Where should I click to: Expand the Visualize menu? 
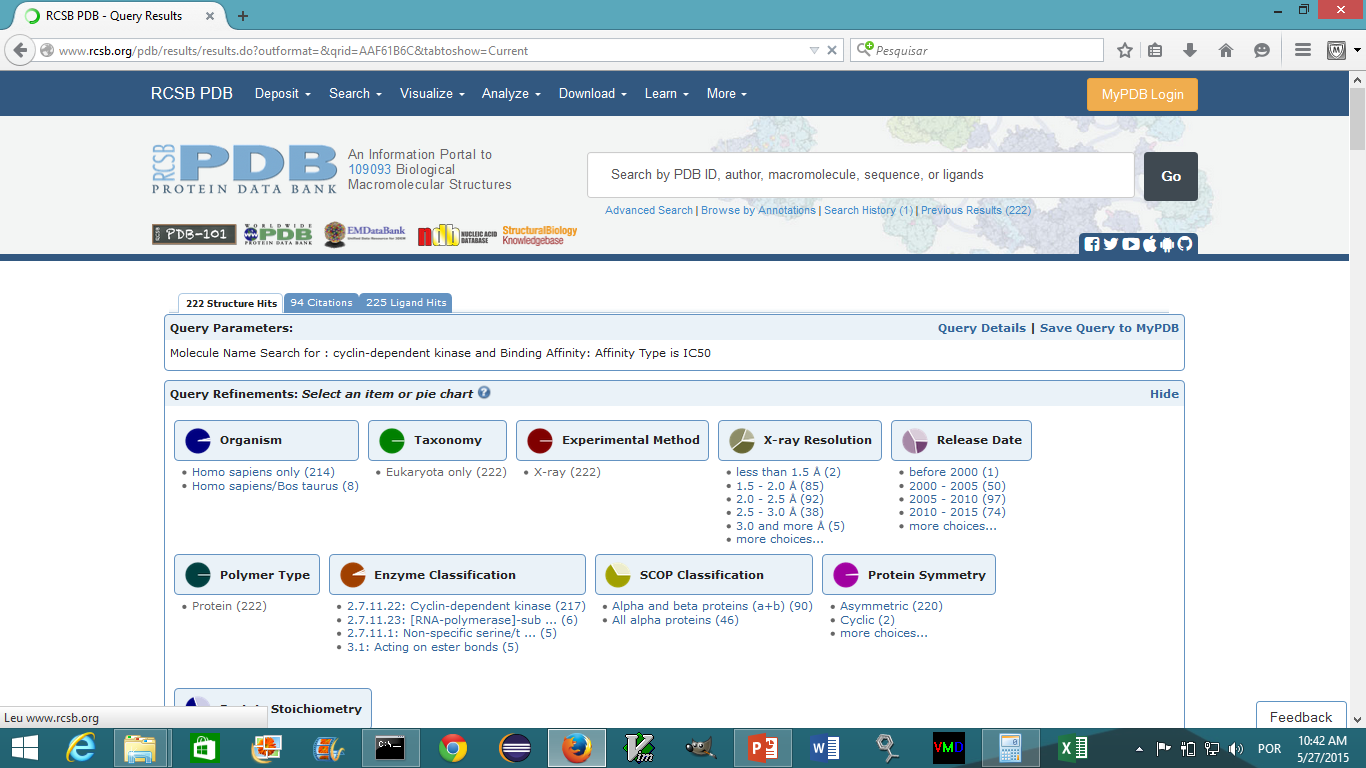pos(432,93)
